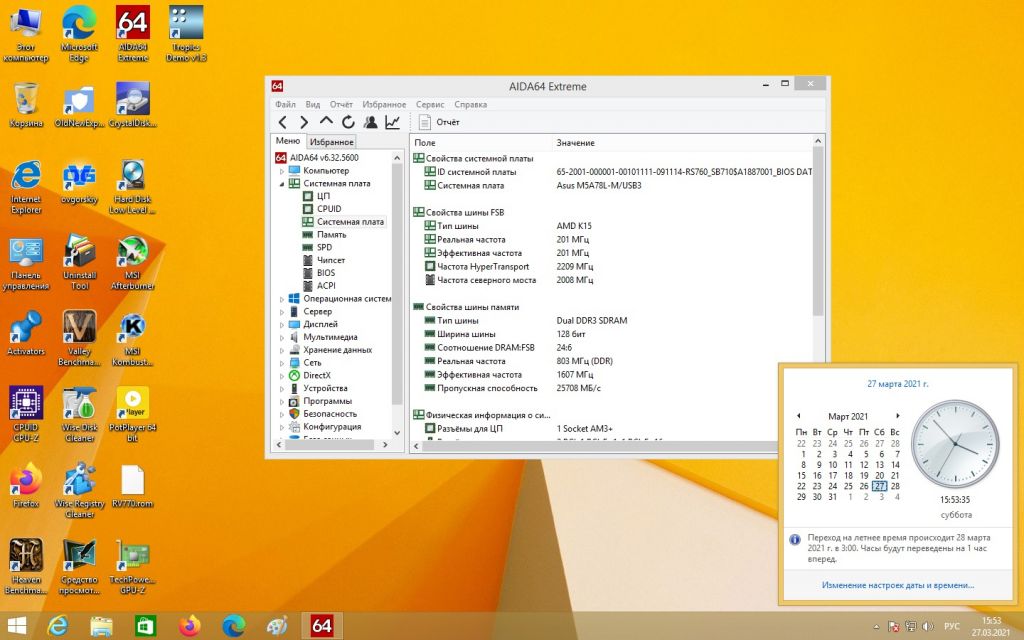Select CPUID in the tree
The width and height of the screenshot is (1024, 640).
point(328,209)
